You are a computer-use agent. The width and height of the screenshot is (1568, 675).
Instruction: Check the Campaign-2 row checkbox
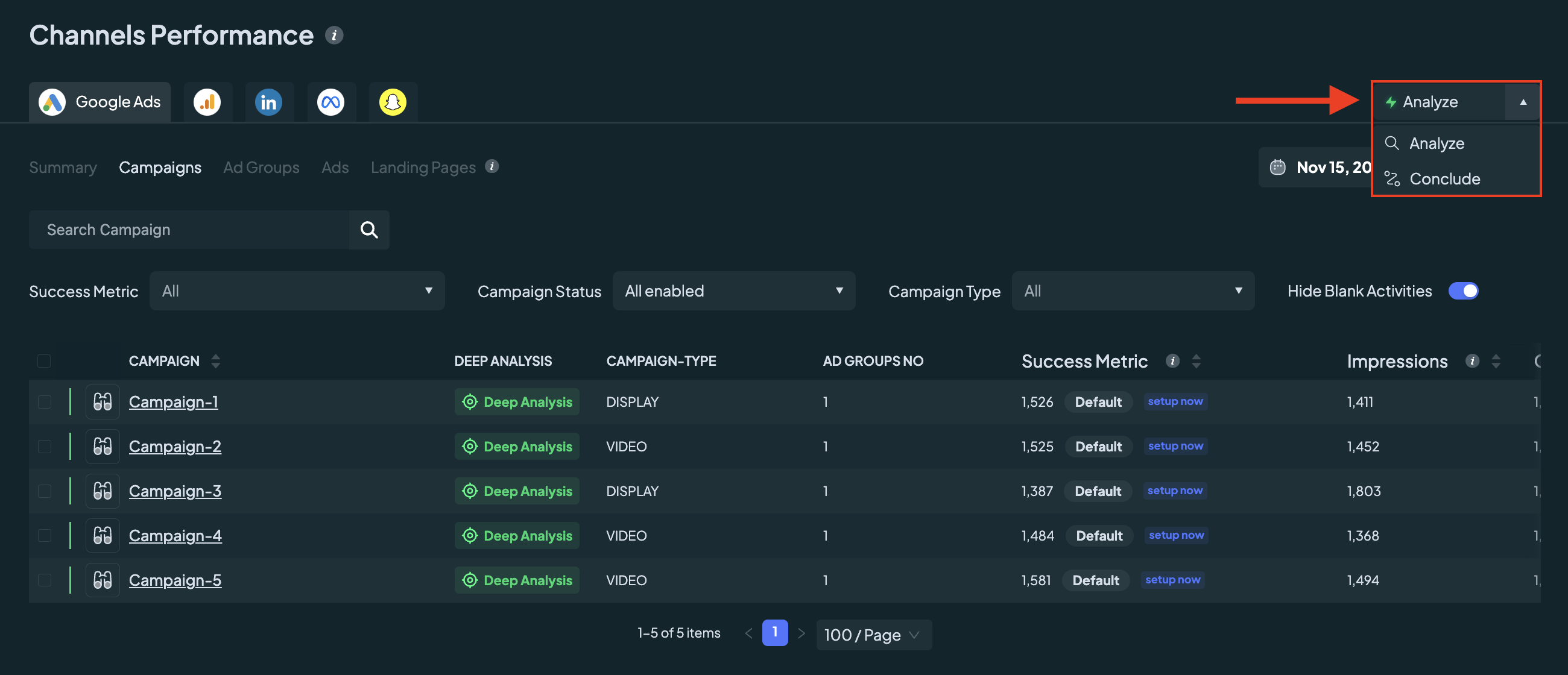pyautogui.click(x=44, y=447)
